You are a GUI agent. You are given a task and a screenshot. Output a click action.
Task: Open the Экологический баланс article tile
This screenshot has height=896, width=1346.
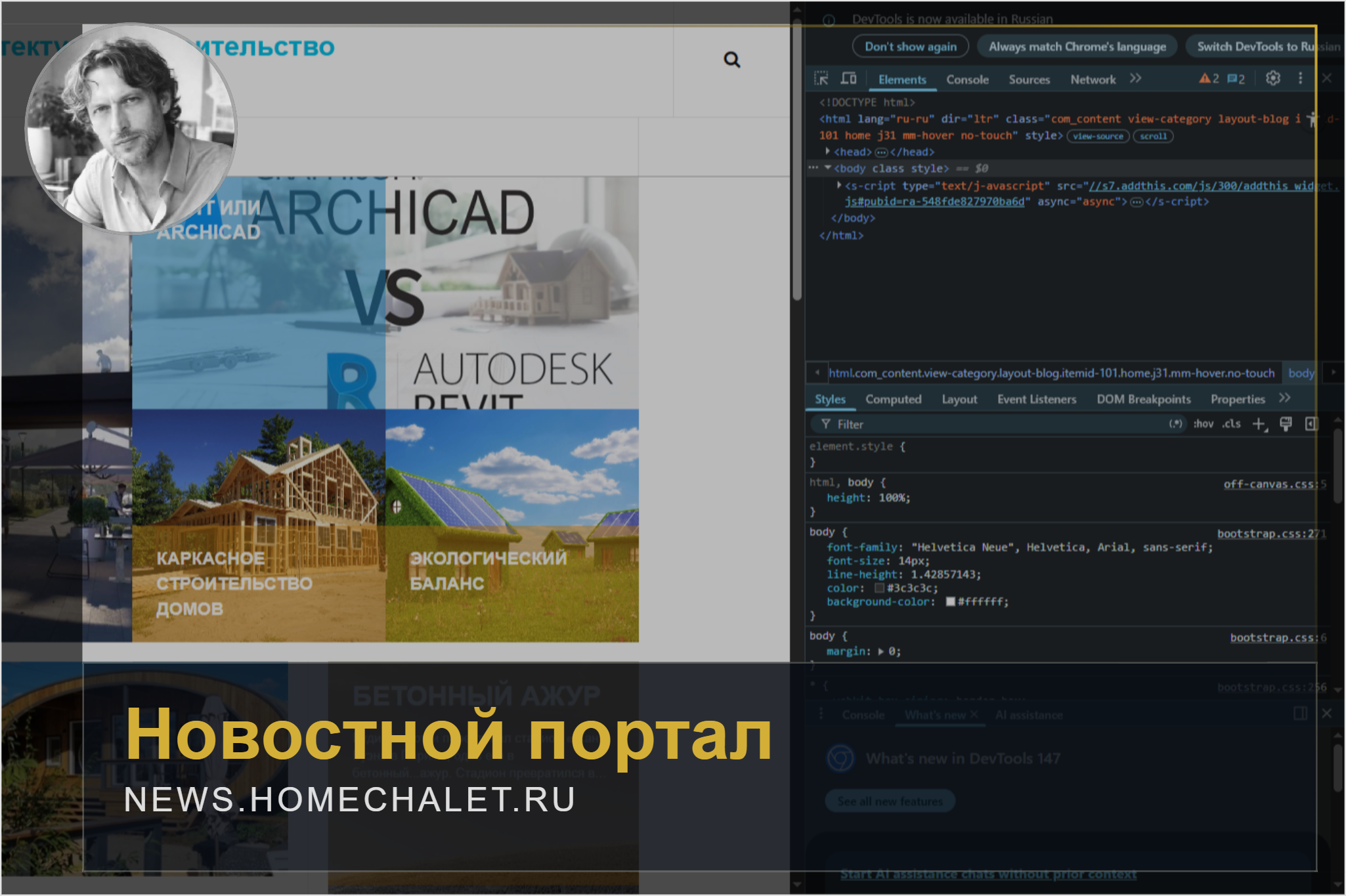[512, 526]
